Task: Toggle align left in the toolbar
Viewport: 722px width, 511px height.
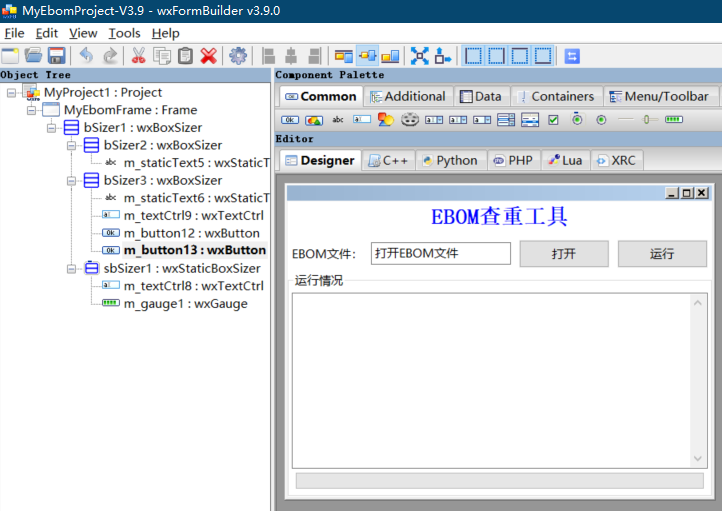Action: pos(268,56)
